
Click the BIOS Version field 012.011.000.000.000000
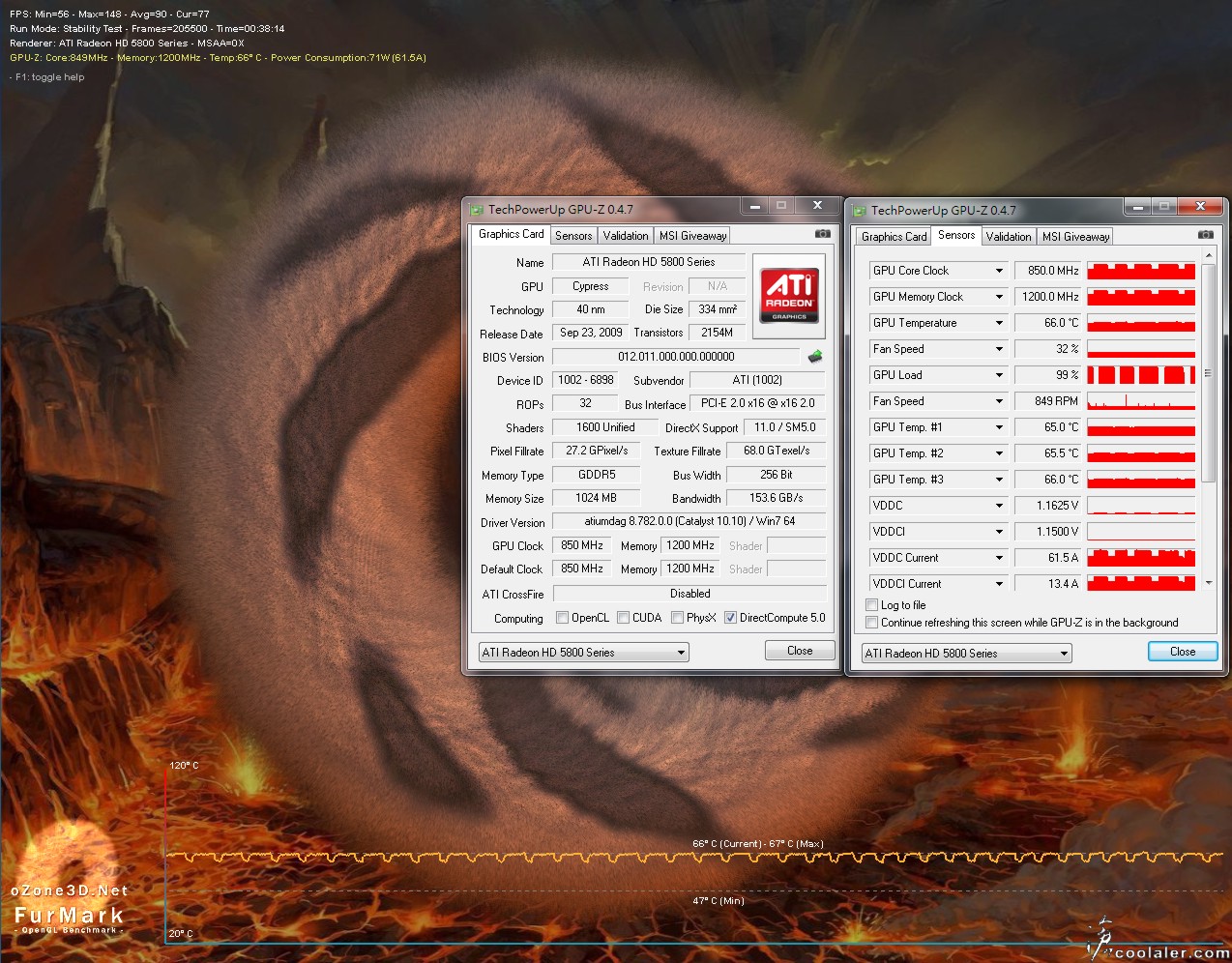676,357
